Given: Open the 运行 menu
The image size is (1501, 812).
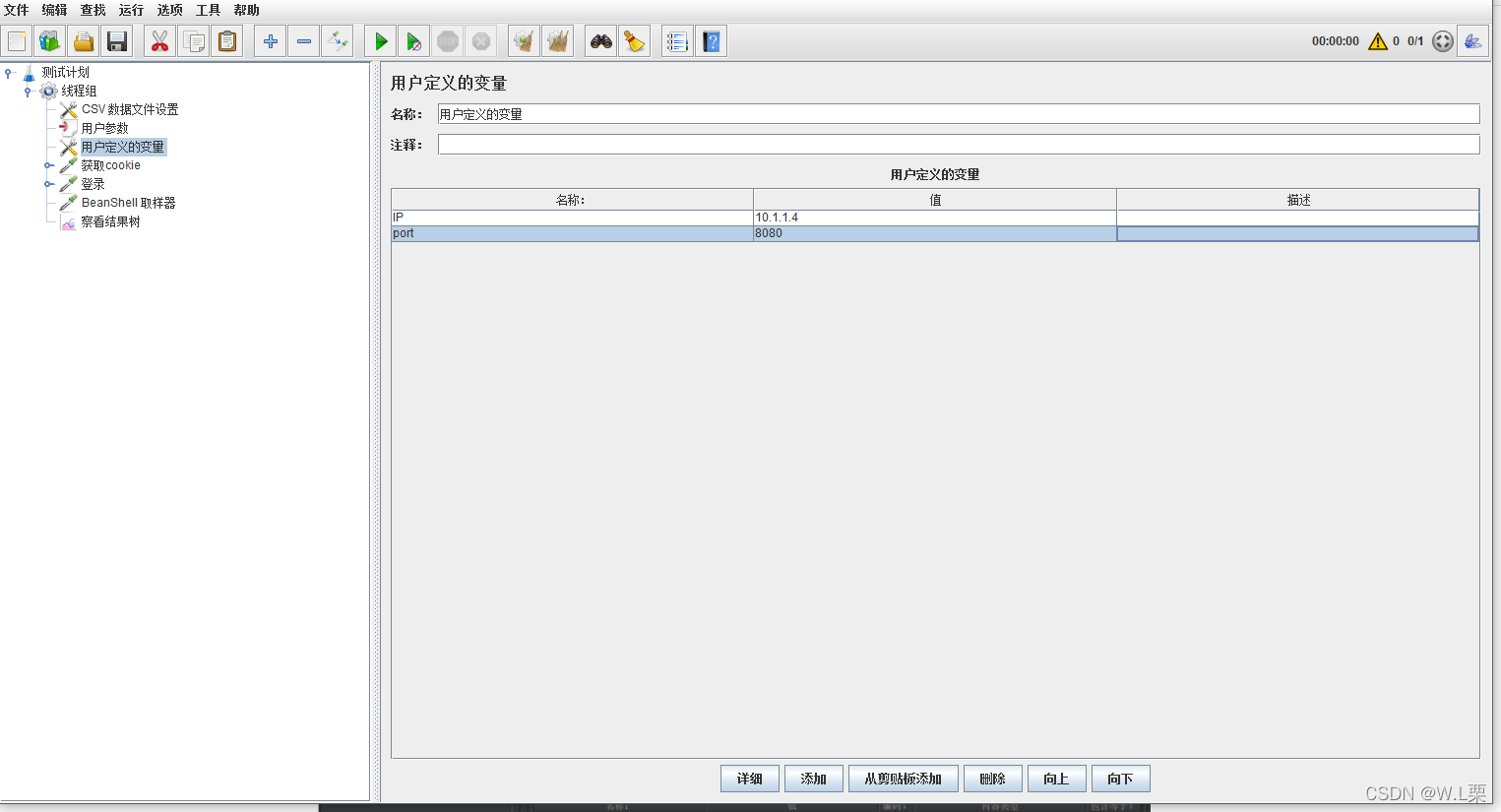Looking at the screenshot, I should 132,10.
